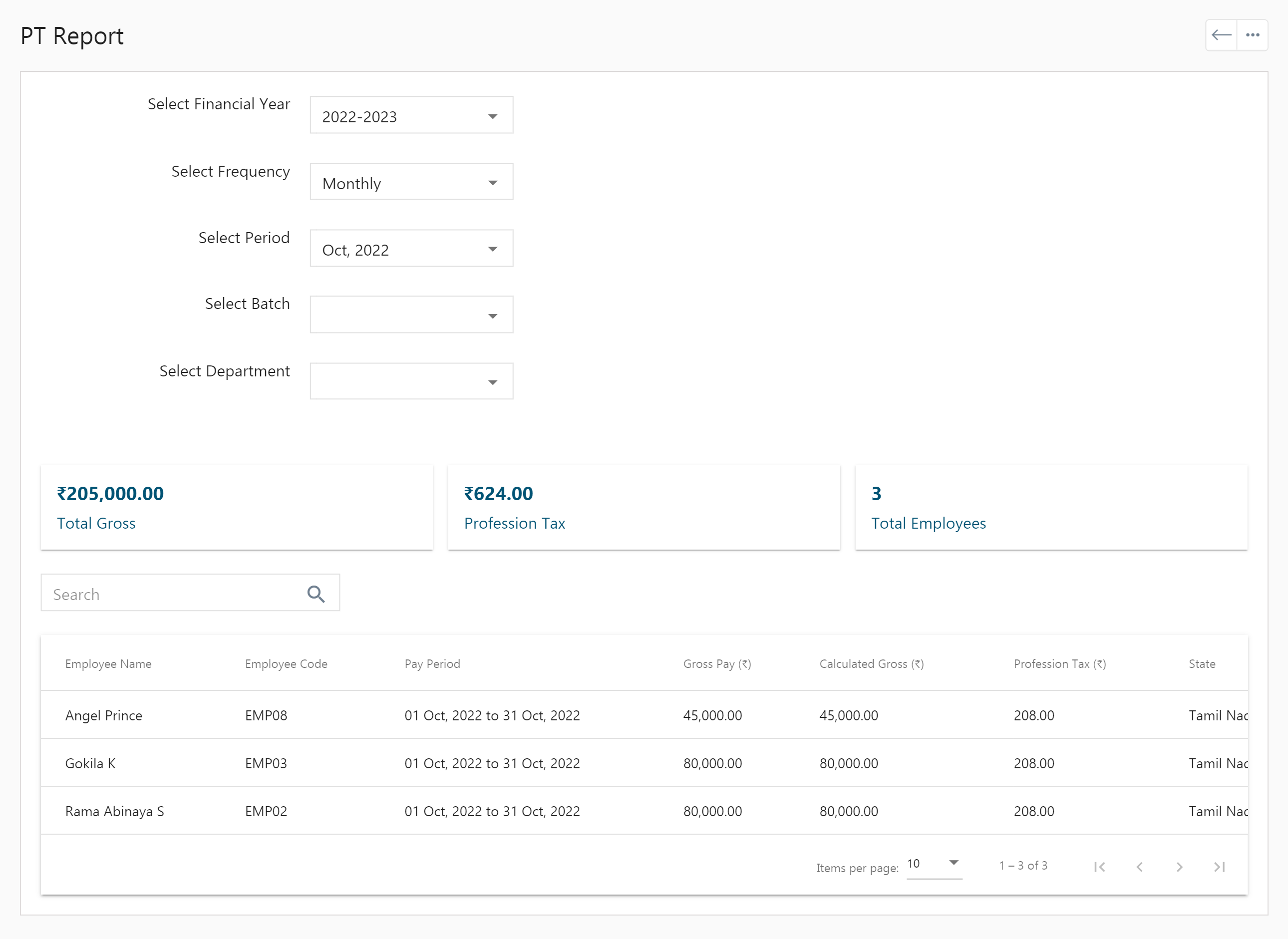
Task: Open the Select Period dropdown
Action: [411, 249]
